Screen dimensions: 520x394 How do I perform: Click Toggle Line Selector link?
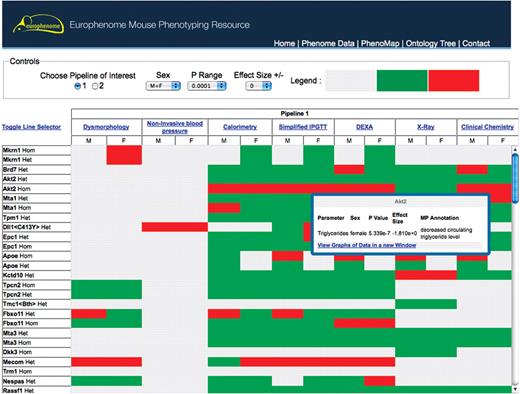(31, 127)
